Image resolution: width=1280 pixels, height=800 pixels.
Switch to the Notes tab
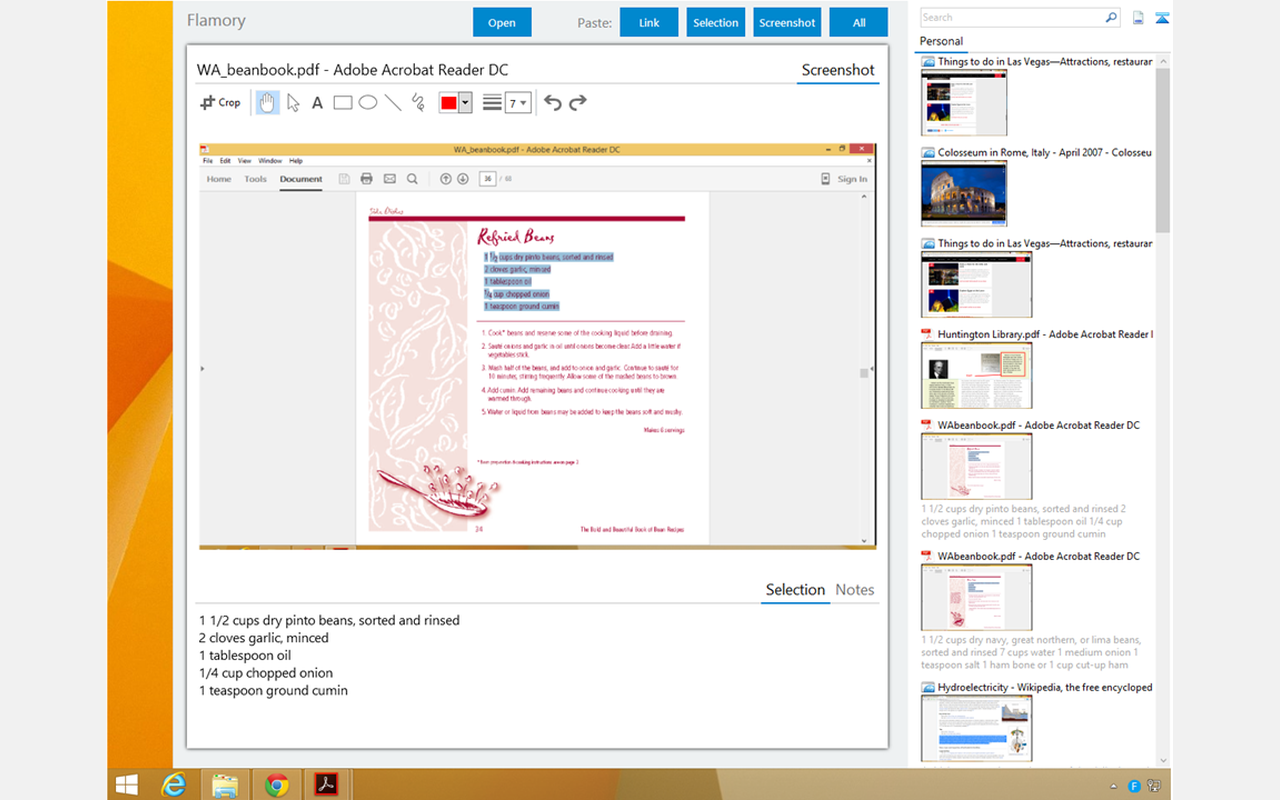pos(855,590)
